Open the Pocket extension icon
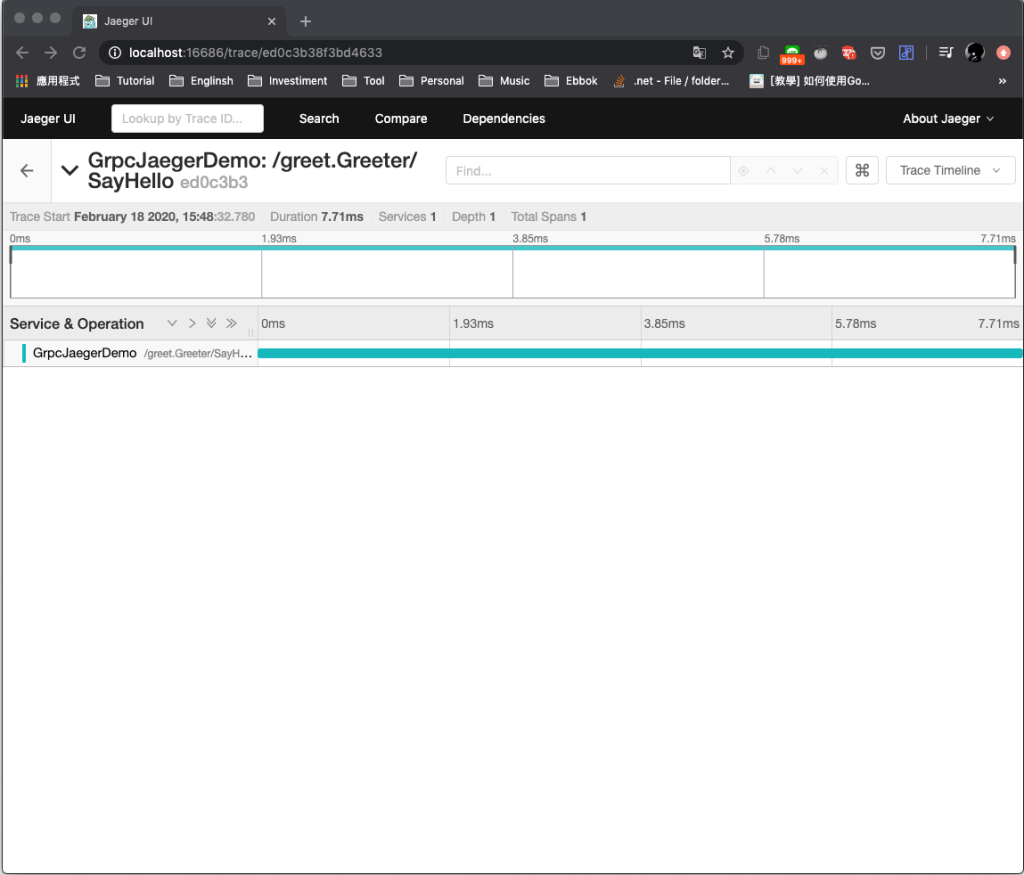The width and height of the screenshot is (1024, 875). pyautogui.click(x=878, y=52)
